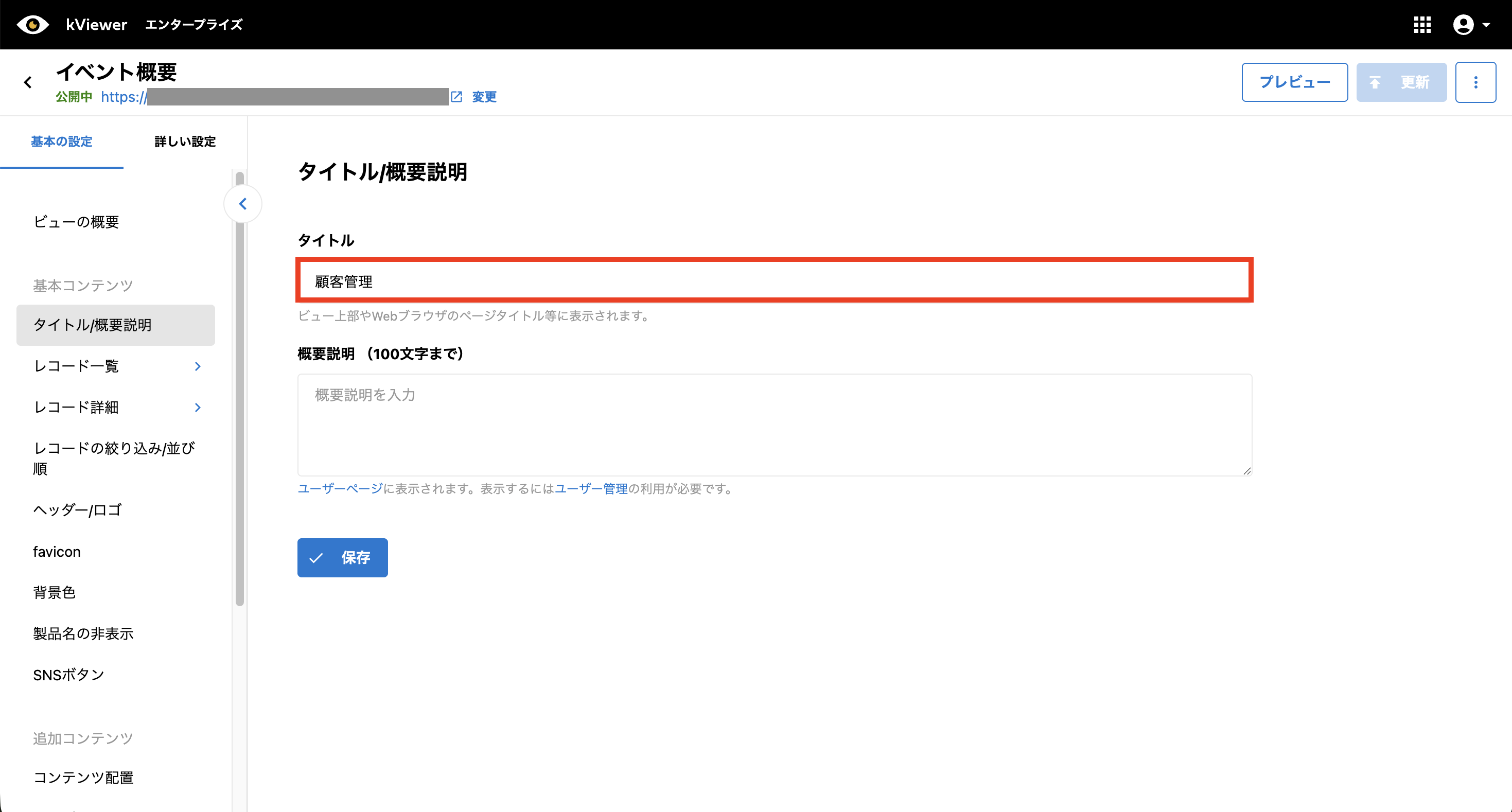
Task: Click the タイトル input field
Action: point(774,280)
